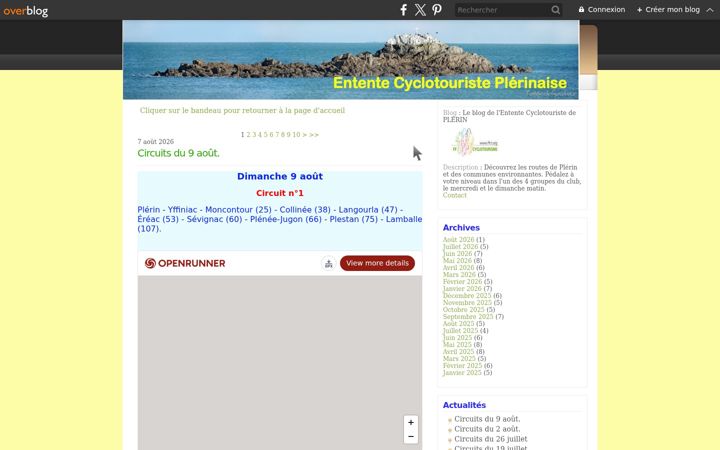Go to pagination page 3

click(254, 135)
